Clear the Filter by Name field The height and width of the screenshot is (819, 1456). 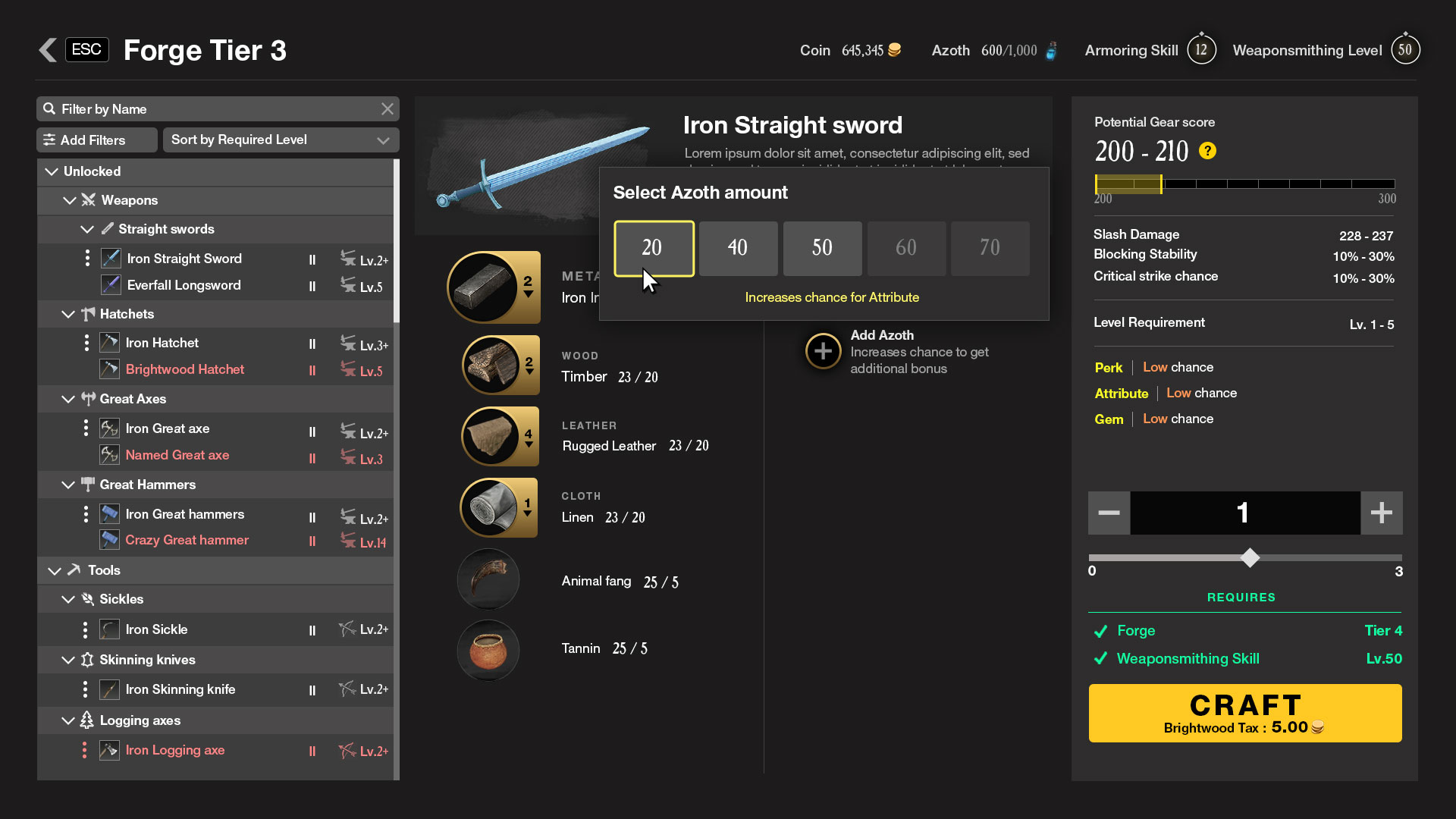(388, 109)
